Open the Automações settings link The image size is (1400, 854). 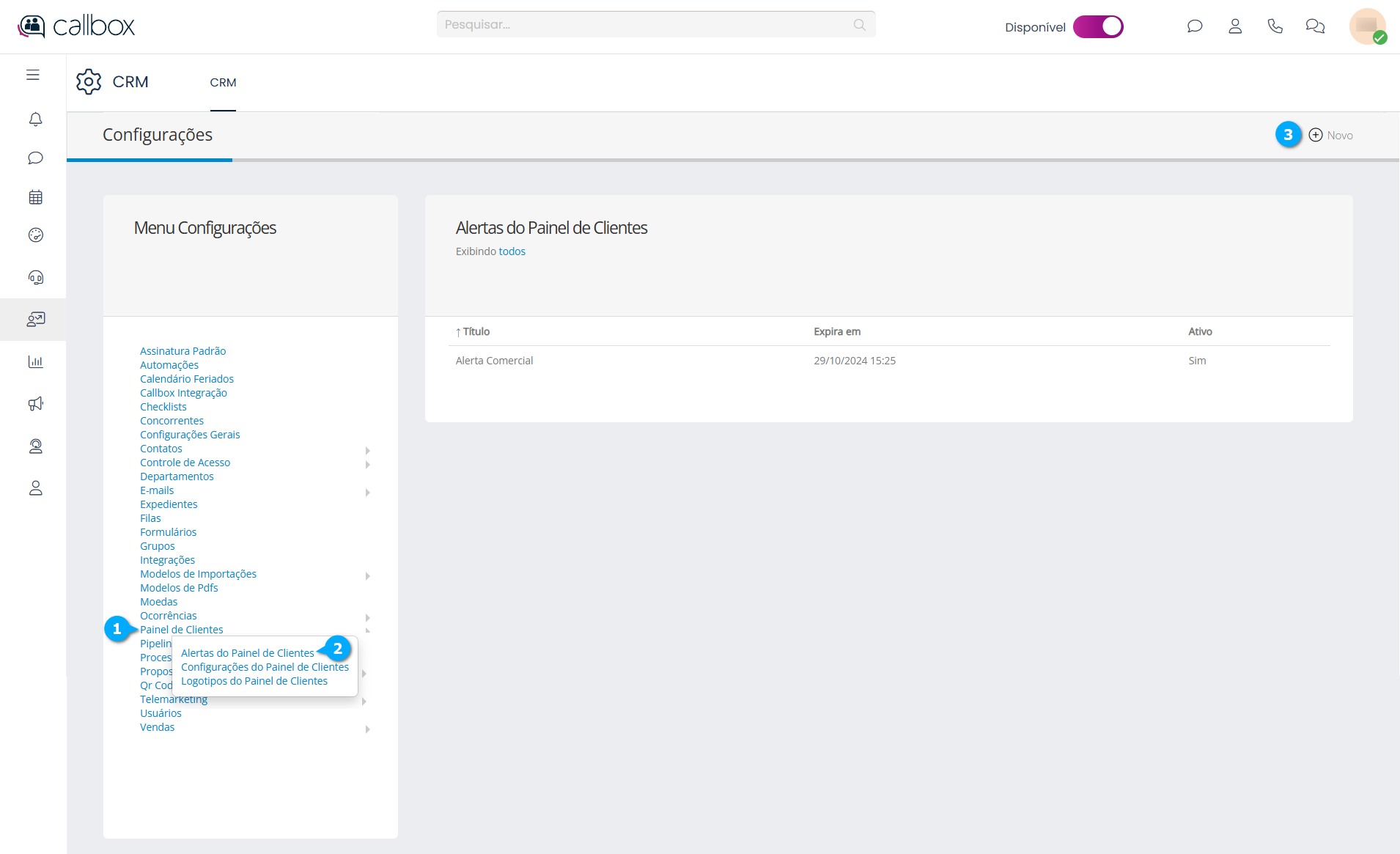[169, 365]
